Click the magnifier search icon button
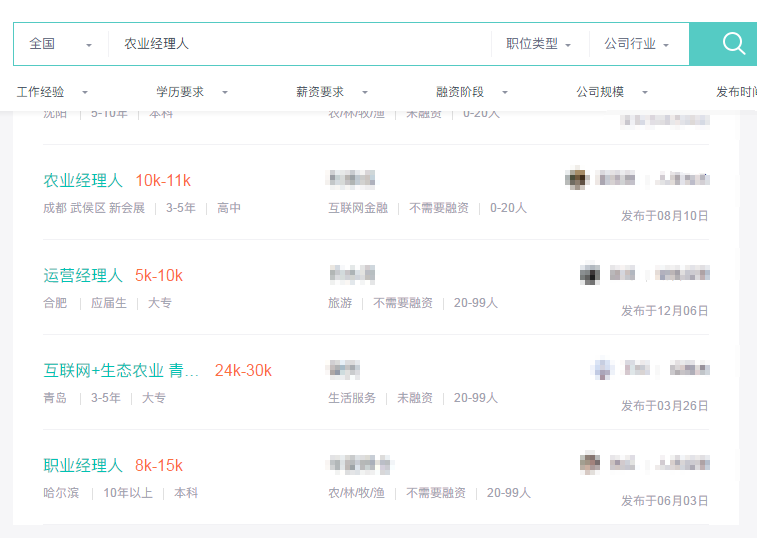The image size is (757, 538). 733,44
